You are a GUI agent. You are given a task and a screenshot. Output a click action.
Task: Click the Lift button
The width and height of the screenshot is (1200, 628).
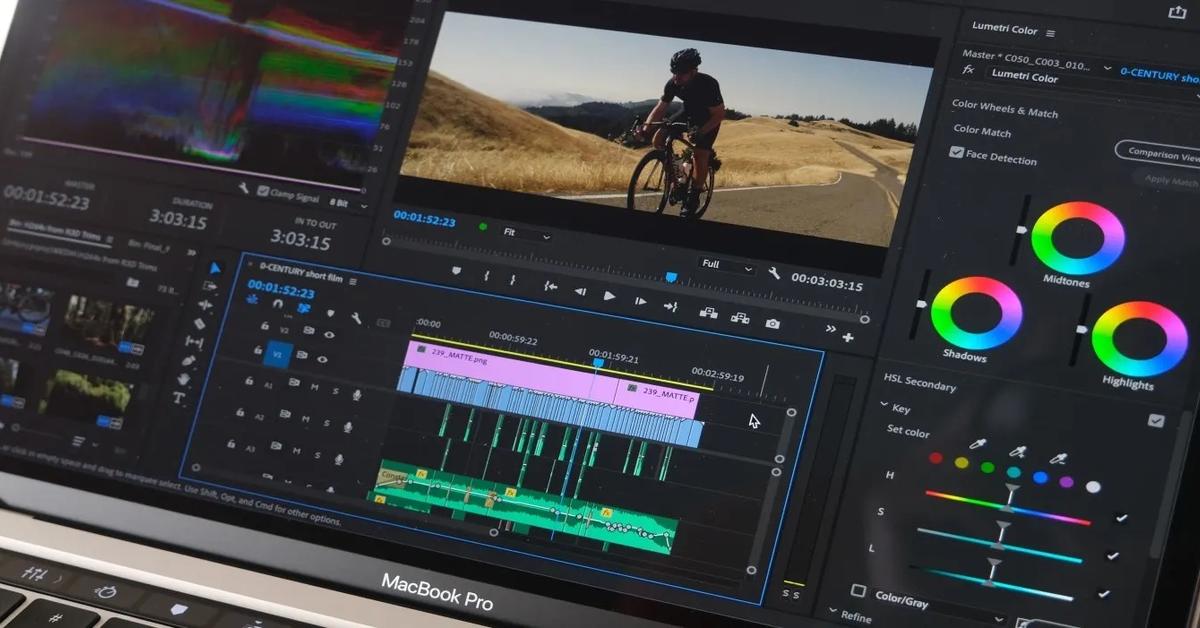pyautogui.click(x=708, y=313)
